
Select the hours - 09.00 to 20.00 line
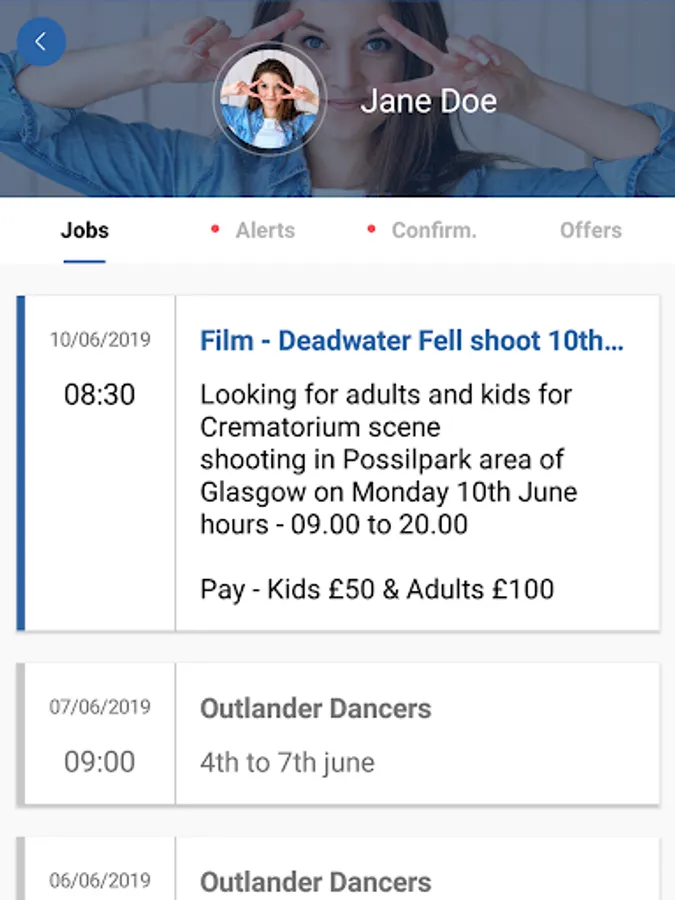tap(333, 524)
